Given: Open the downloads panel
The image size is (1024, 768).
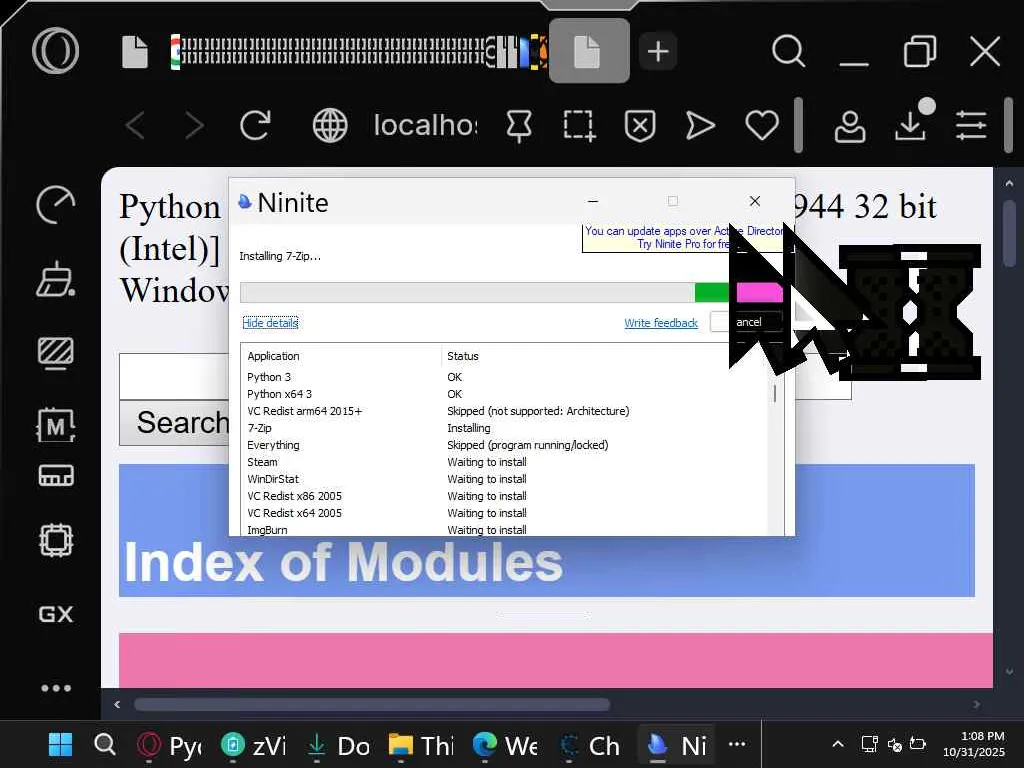Looking at the screenshot, I should tap(910, 124).
